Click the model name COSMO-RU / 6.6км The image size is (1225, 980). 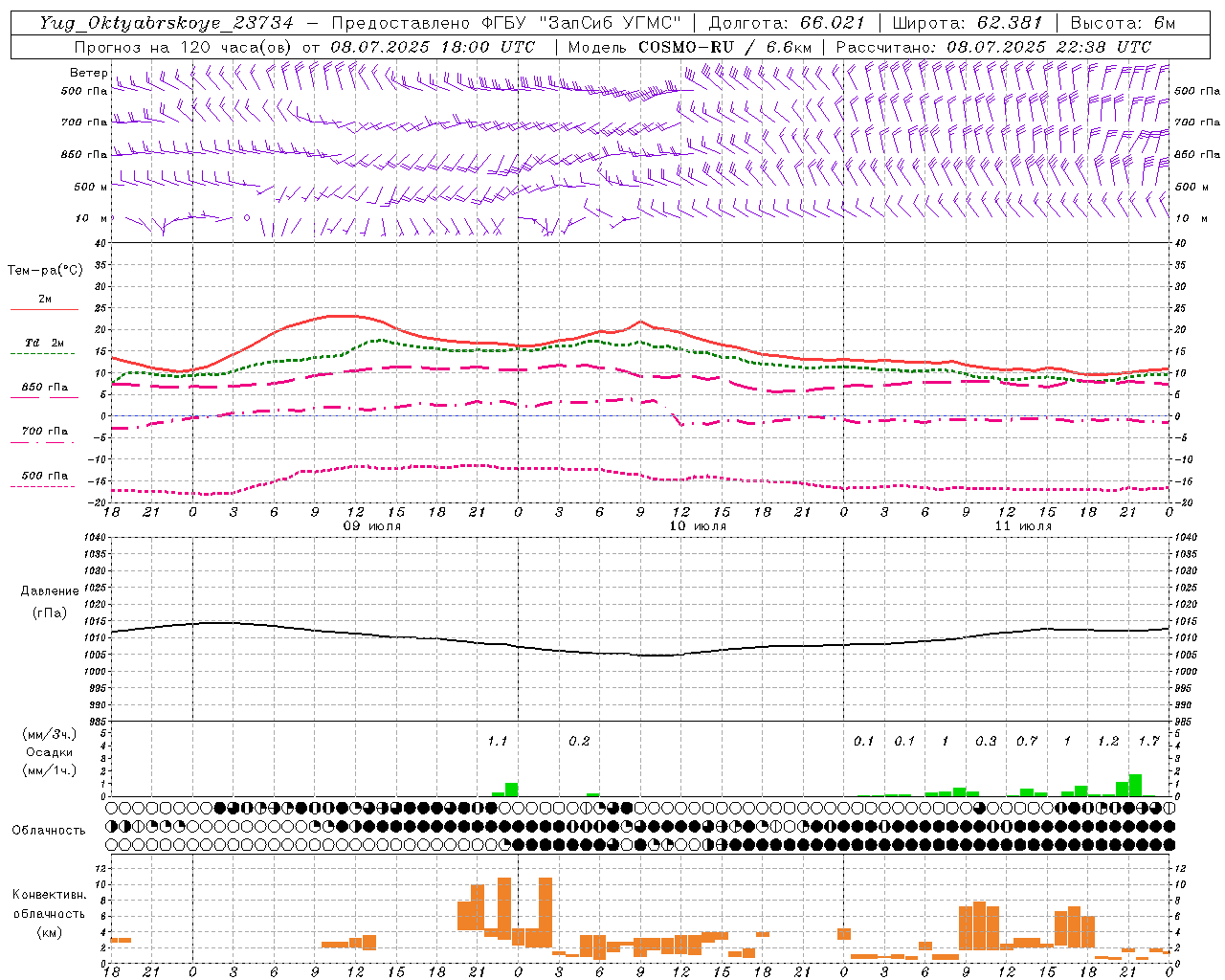point(725,47)
